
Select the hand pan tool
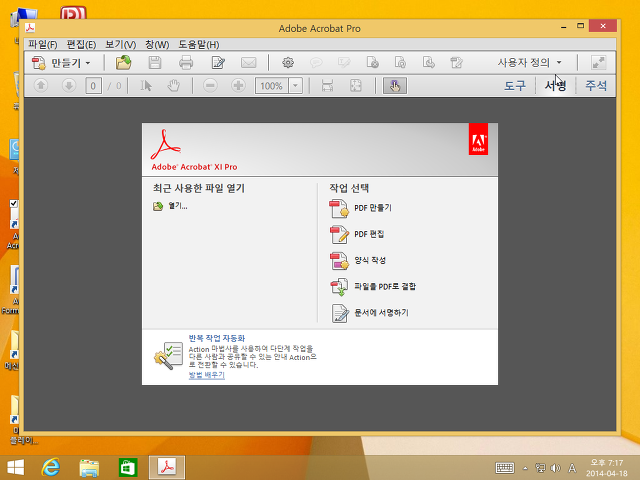[174, 86]
